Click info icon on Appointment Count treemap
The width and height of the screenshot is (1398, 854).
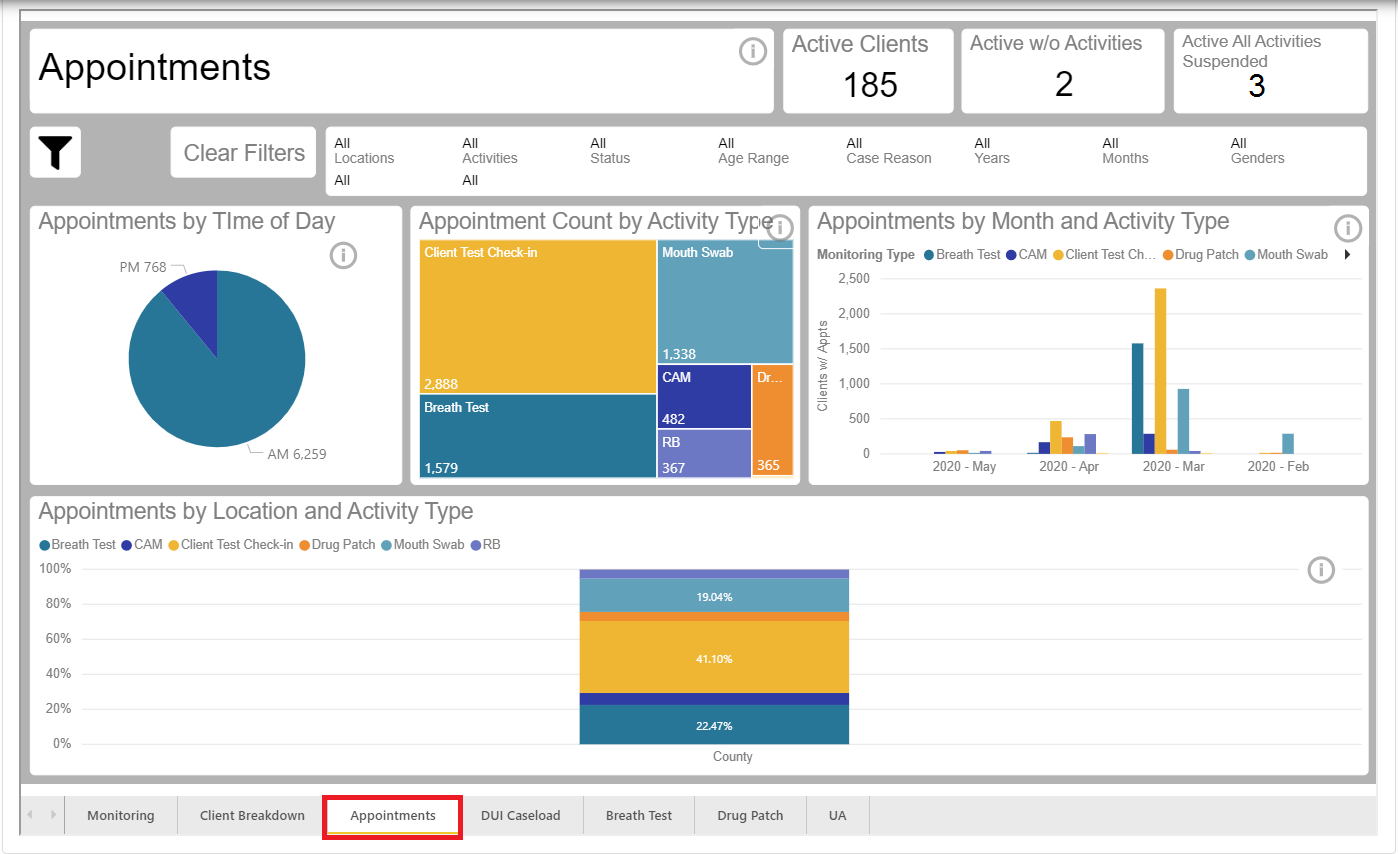click(779, 228)
